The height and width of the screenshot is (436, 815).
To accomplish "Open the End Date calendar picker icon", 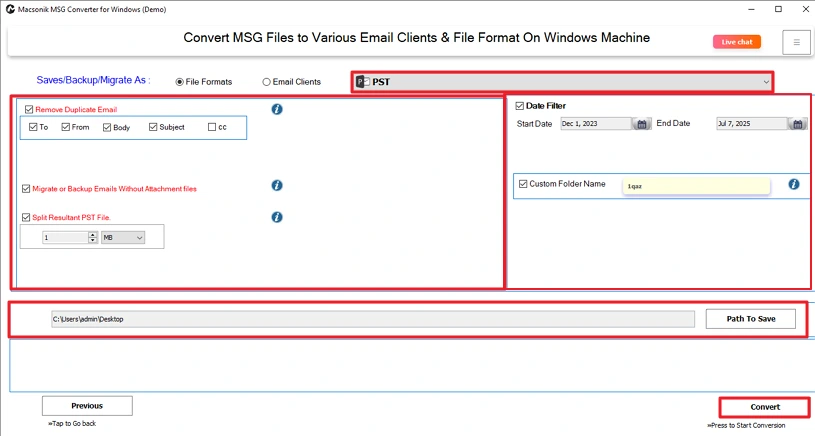I will click(797, 124).
